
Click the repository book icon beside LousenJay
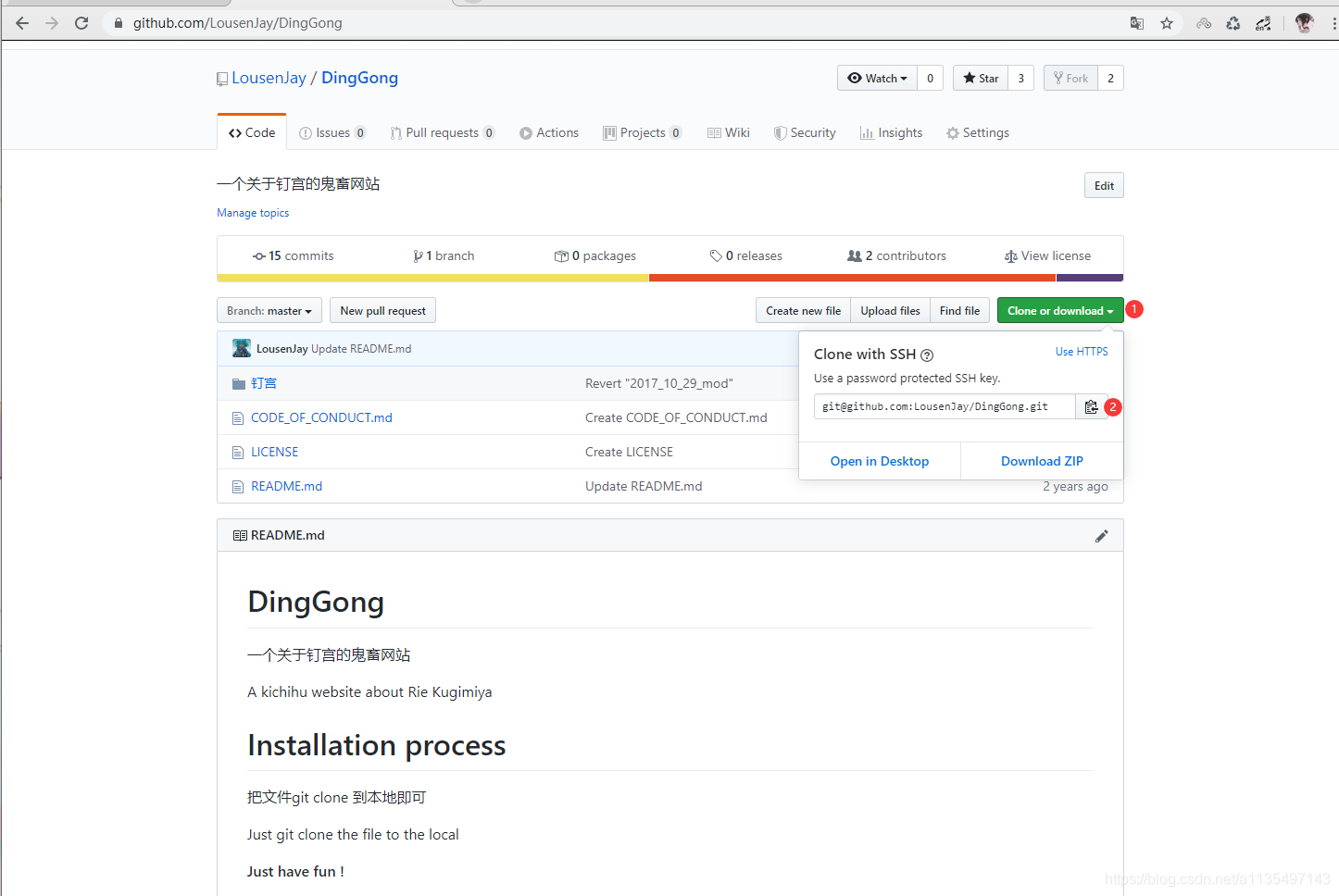pyautogui.click(x=222, y=79)
